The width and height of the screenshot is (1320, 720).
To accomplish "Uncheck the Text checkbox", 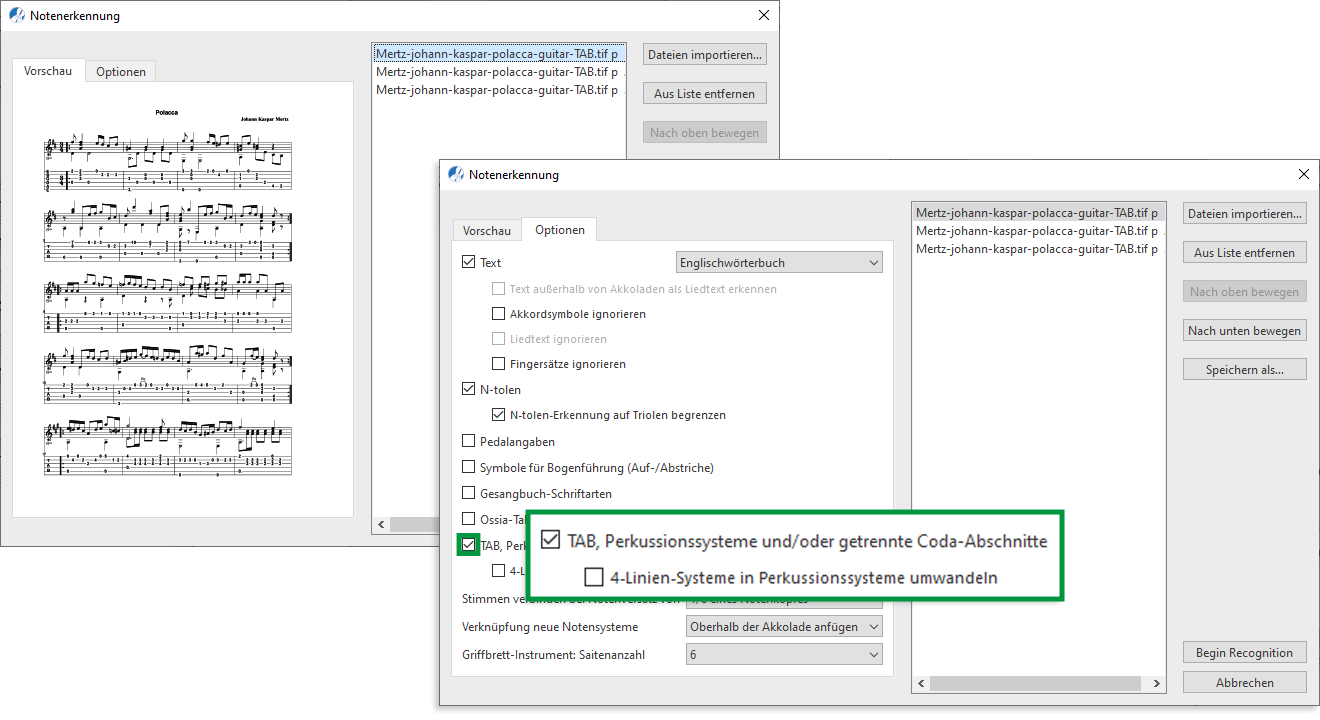I will pyautogui.click(x=469, y=263).
